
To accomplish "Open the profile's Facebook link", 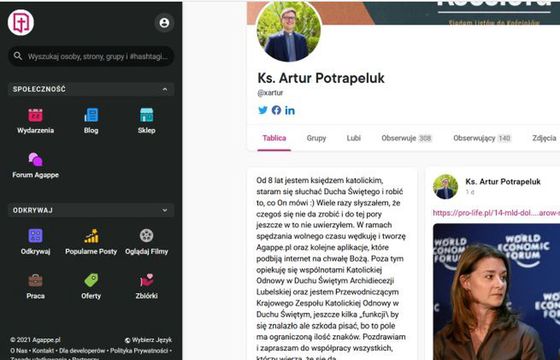I will 276,110.
